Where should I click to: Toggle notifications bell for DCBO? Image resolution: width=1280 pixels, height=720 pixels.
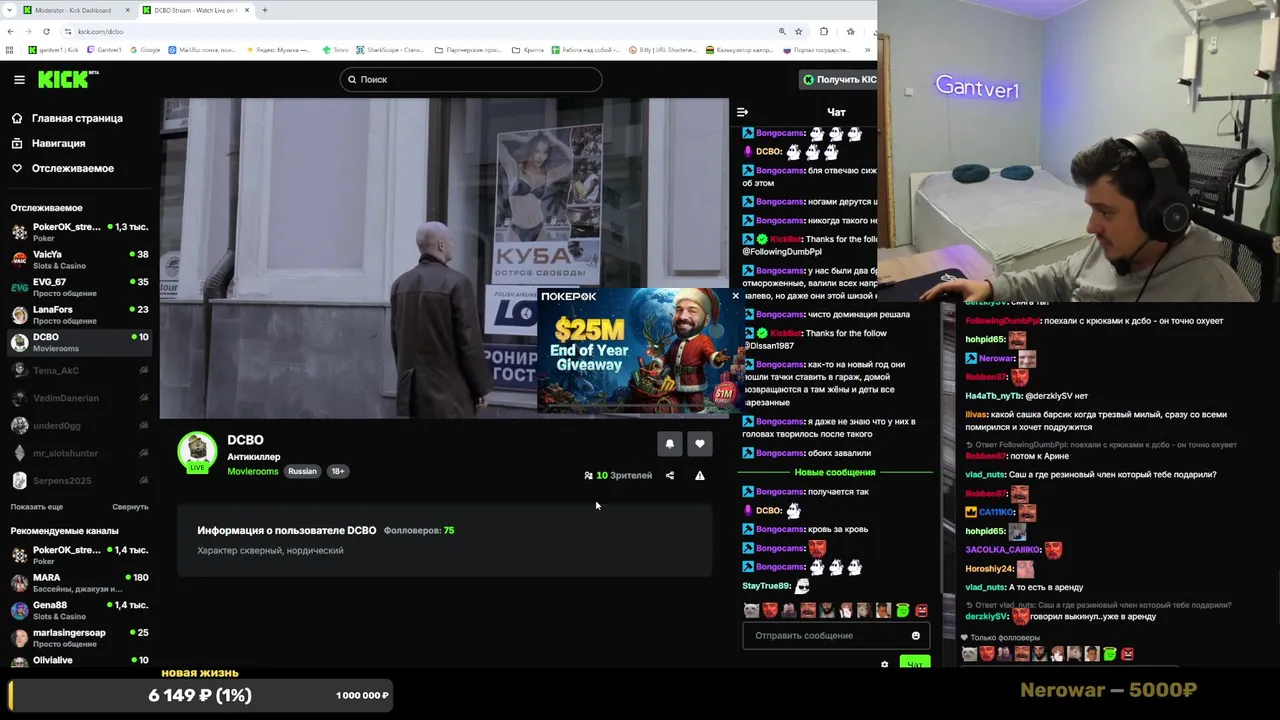pyautogui.click(x=670, y=443)
